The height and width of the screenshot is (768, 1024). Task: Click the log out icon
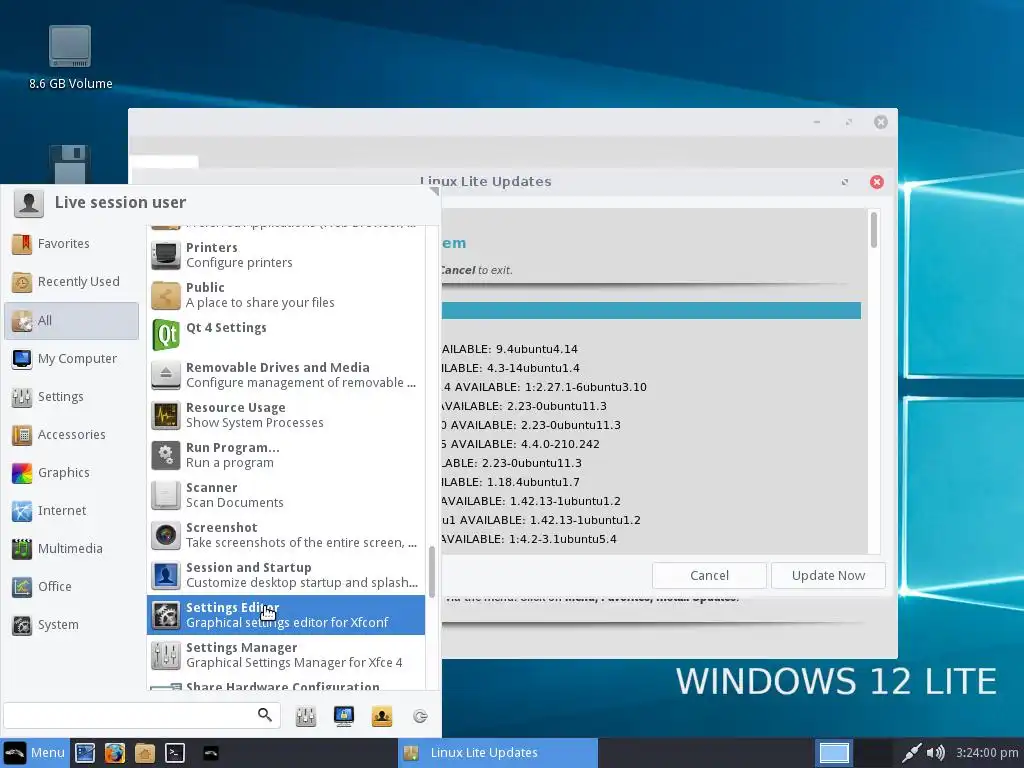[x=421, y=716]
